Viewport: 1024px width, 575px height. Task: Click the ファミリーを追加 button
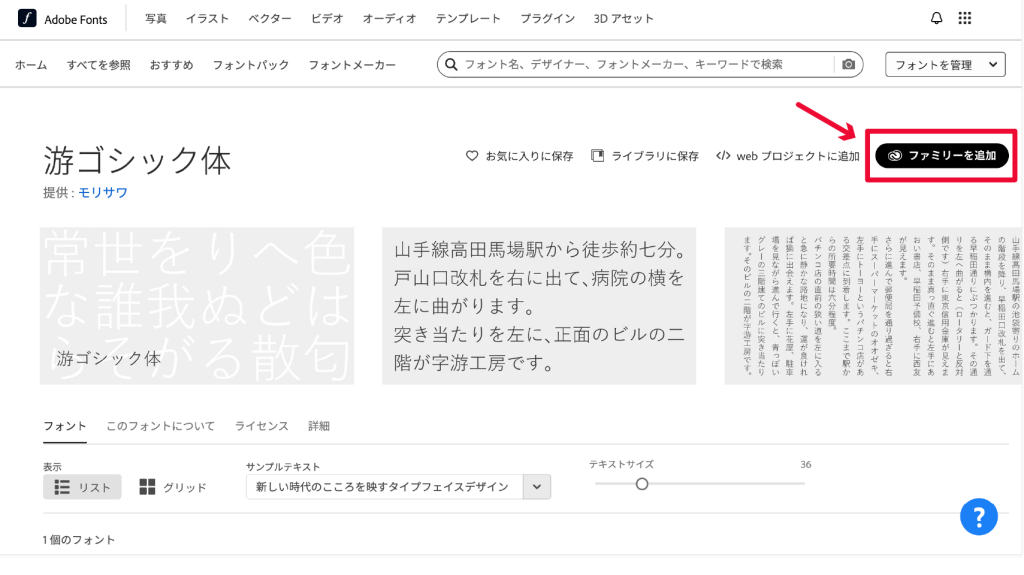942,156
